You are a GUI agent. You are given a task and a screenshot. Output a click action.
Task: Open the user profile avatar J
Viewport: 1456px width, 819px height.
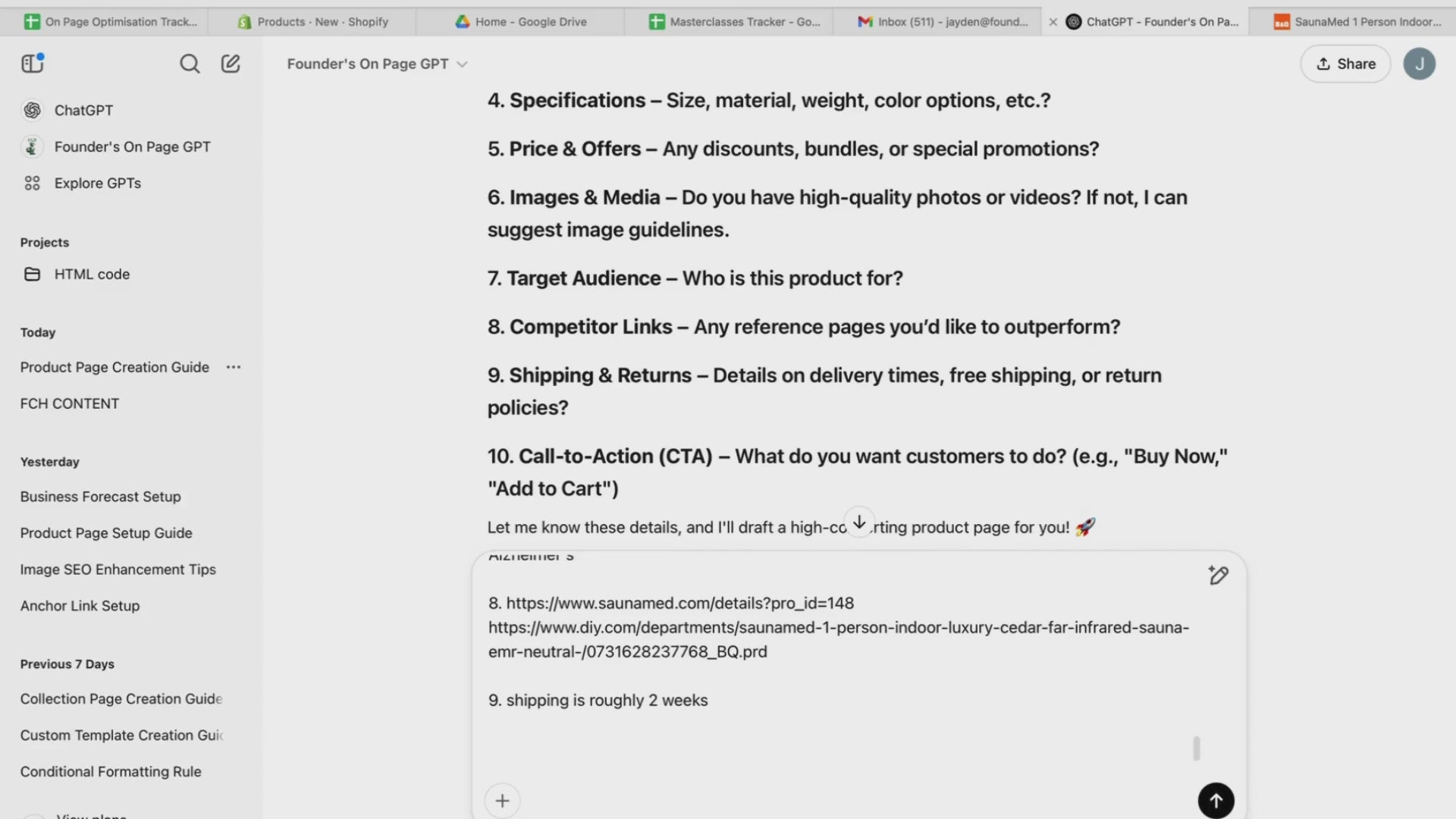tap(1419, 64)
